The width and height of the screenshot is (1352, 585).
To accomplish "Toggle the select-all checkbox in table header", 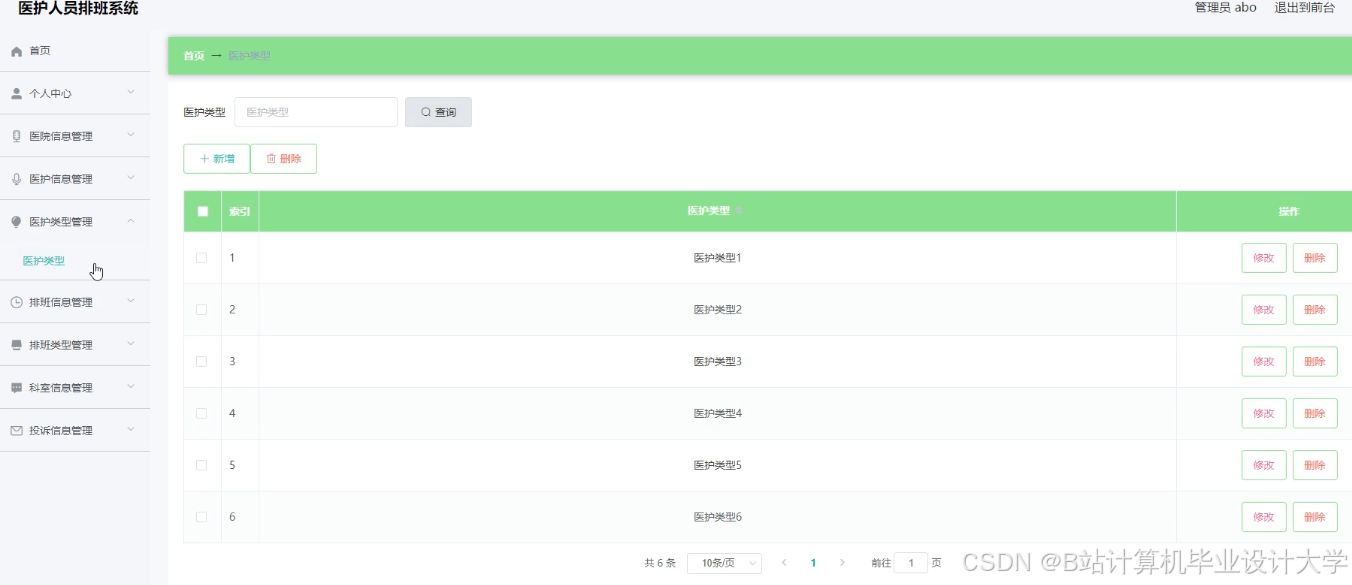I will click(203, 211).
